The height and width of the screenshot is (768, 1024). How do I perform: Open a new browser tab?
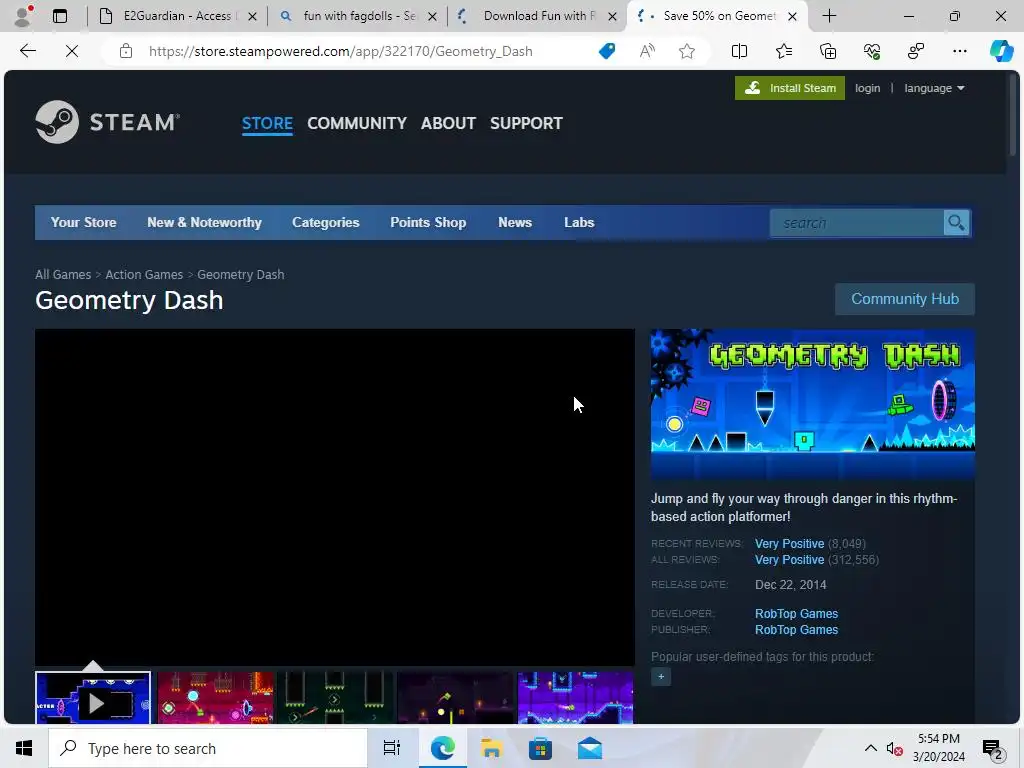tap(829, 16)
